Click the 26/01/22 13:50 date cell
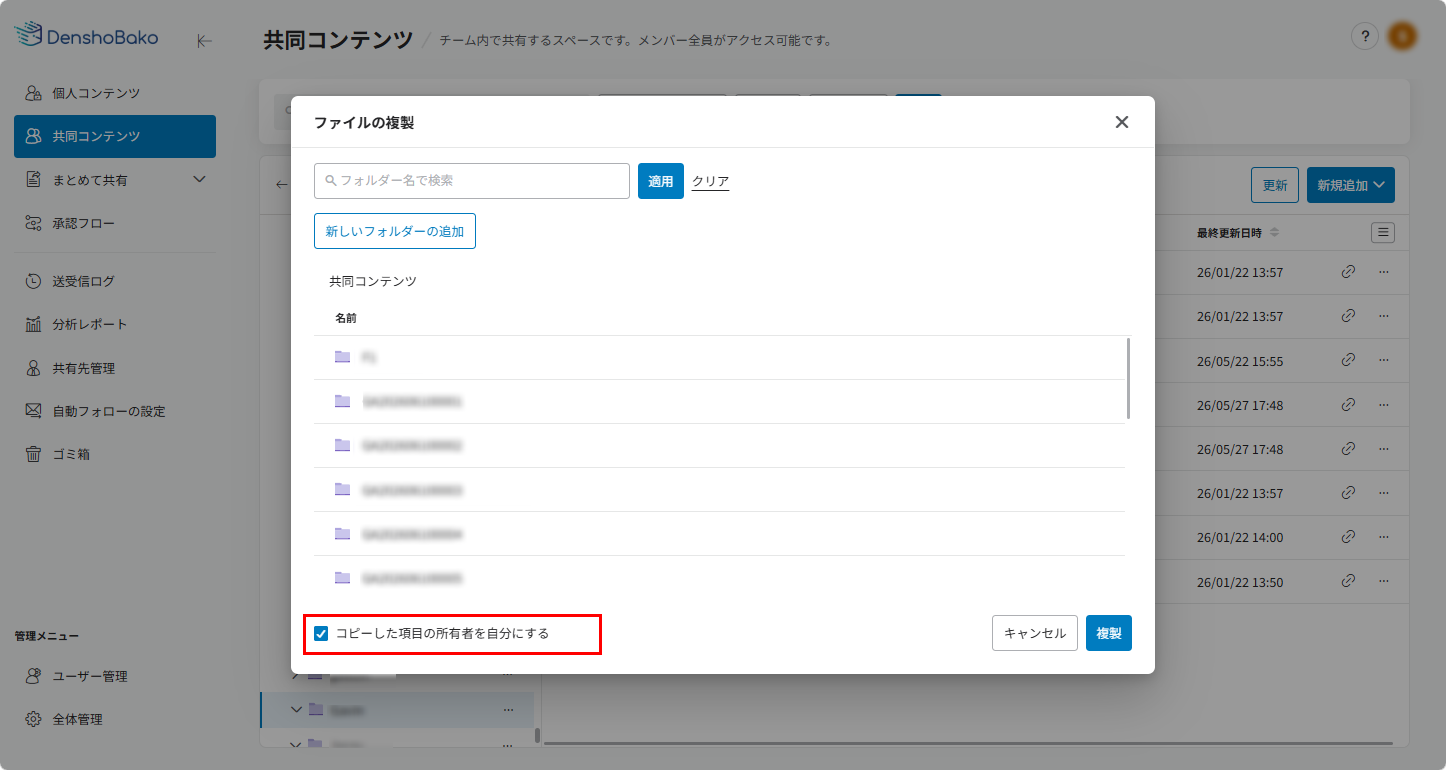Viewport: 1446px width, 770px height. click(x=1240, y=582)
